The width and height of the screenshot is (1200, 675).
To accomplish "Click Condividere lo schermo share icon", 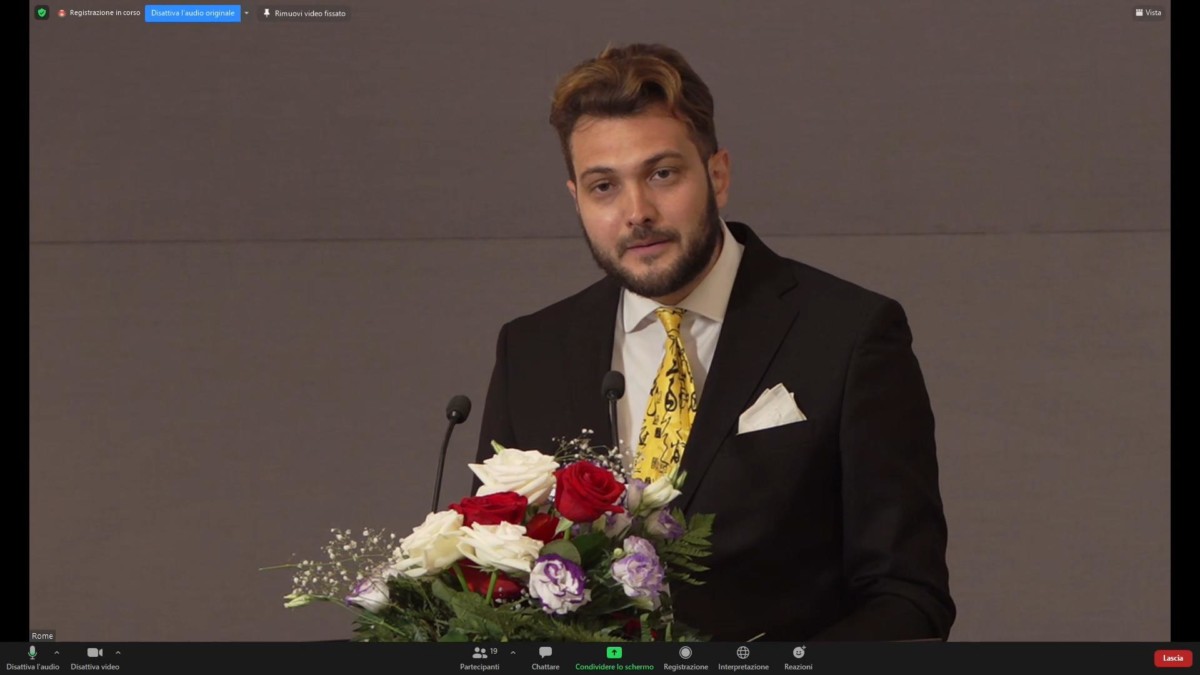I will pos(614,653).
